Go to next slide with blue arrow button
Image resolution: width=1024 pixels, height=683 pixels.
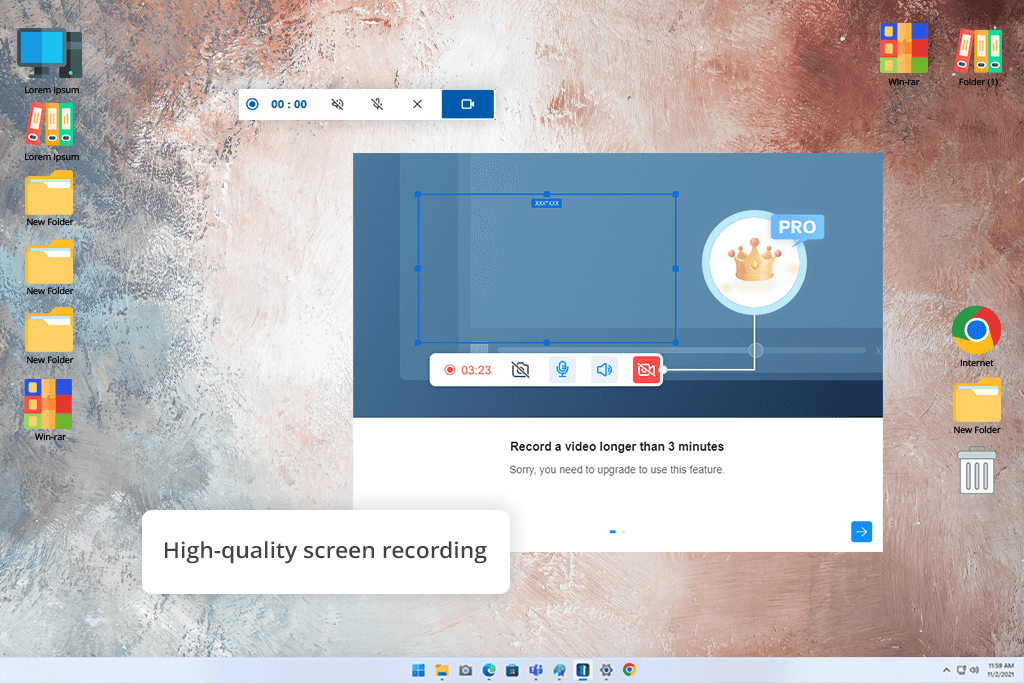click(861, 532)
